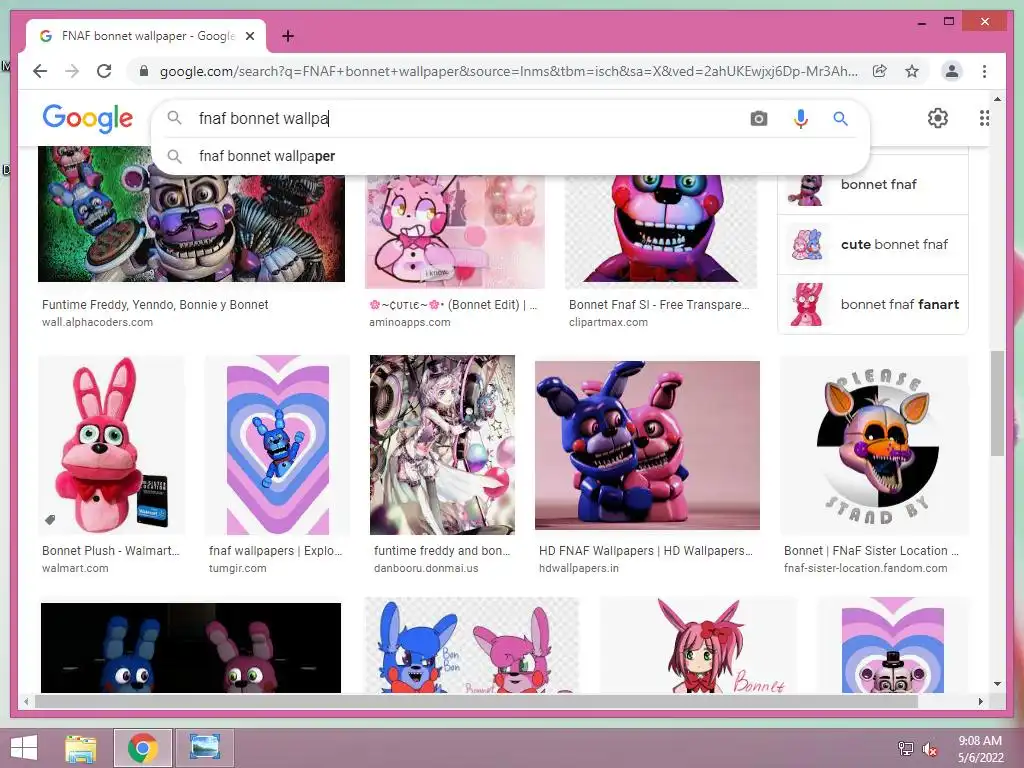
Task: Select the 'bonnet fnaf' related search
Action: [x=872, y=184]
